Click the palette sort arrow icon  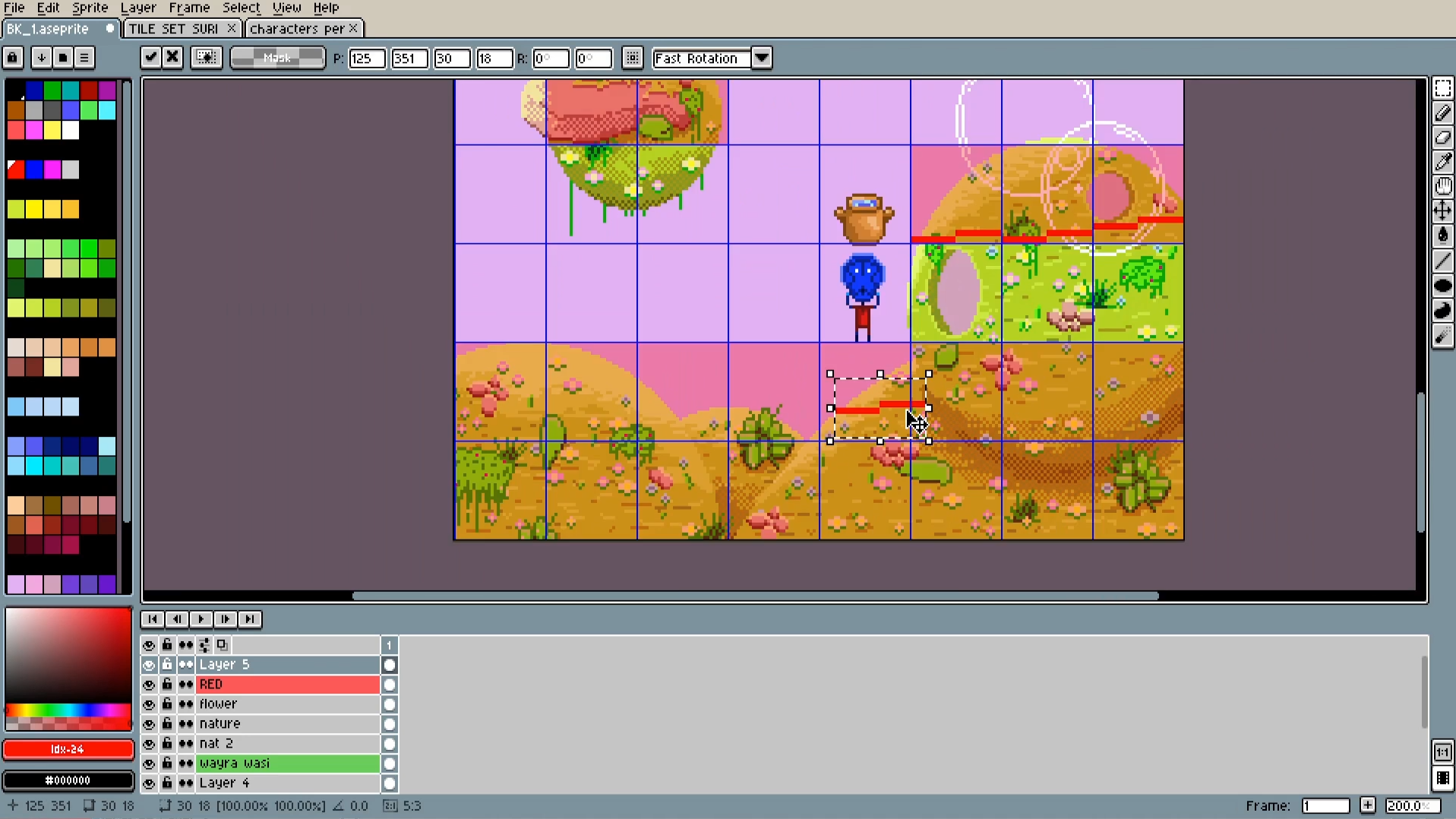41,58
